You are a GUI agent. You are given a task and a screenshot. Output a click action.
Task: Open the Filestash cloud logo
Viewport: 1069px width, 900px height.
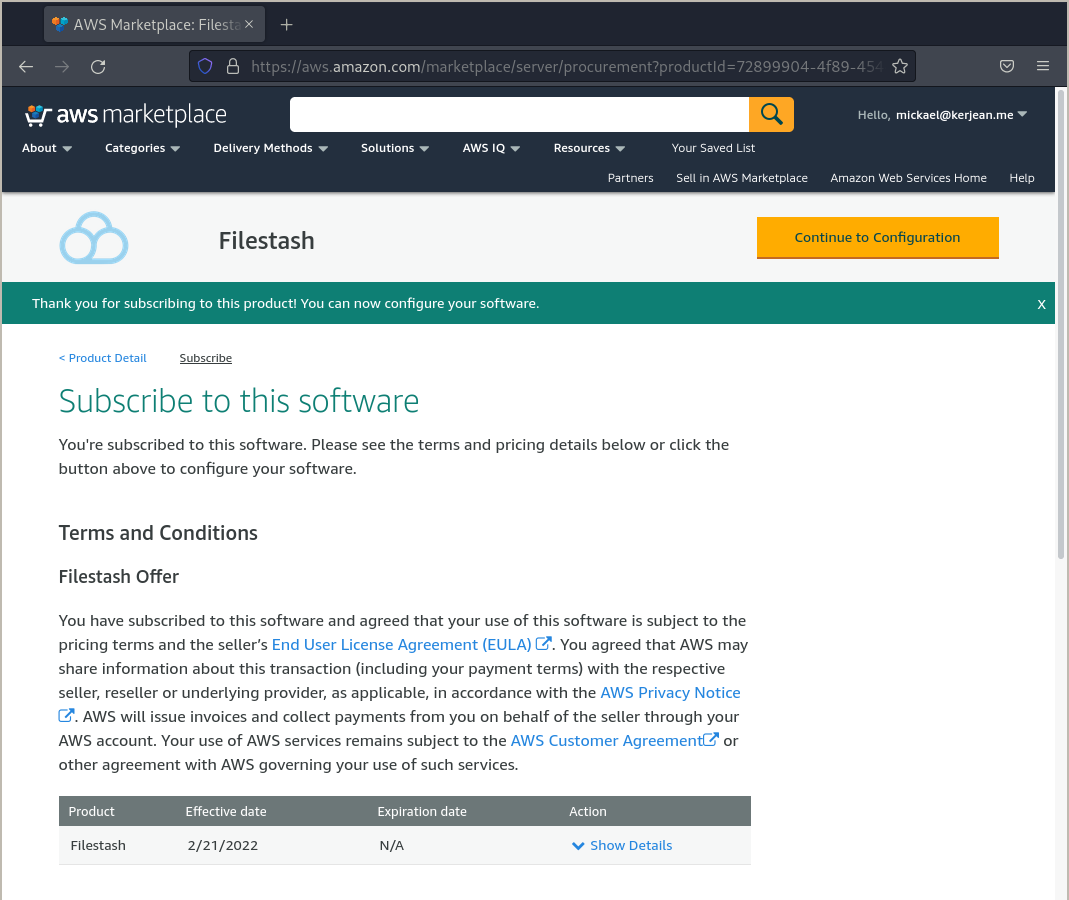pyautogui.click(x=93, y=239)
